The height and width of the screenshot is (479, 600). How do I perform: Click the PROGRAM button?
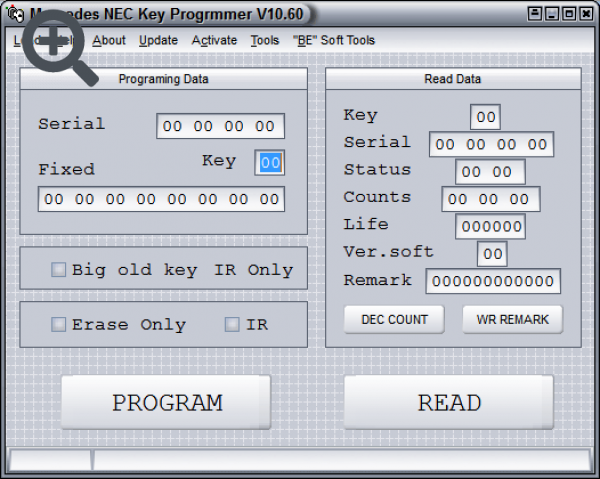166,402
